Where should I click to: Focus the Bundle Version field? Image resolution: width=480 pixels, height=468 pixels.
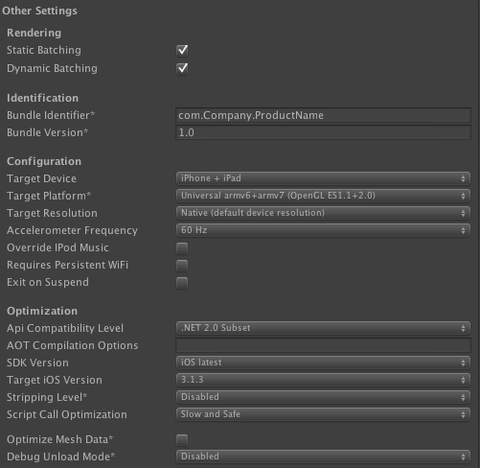tap(323, 133)
